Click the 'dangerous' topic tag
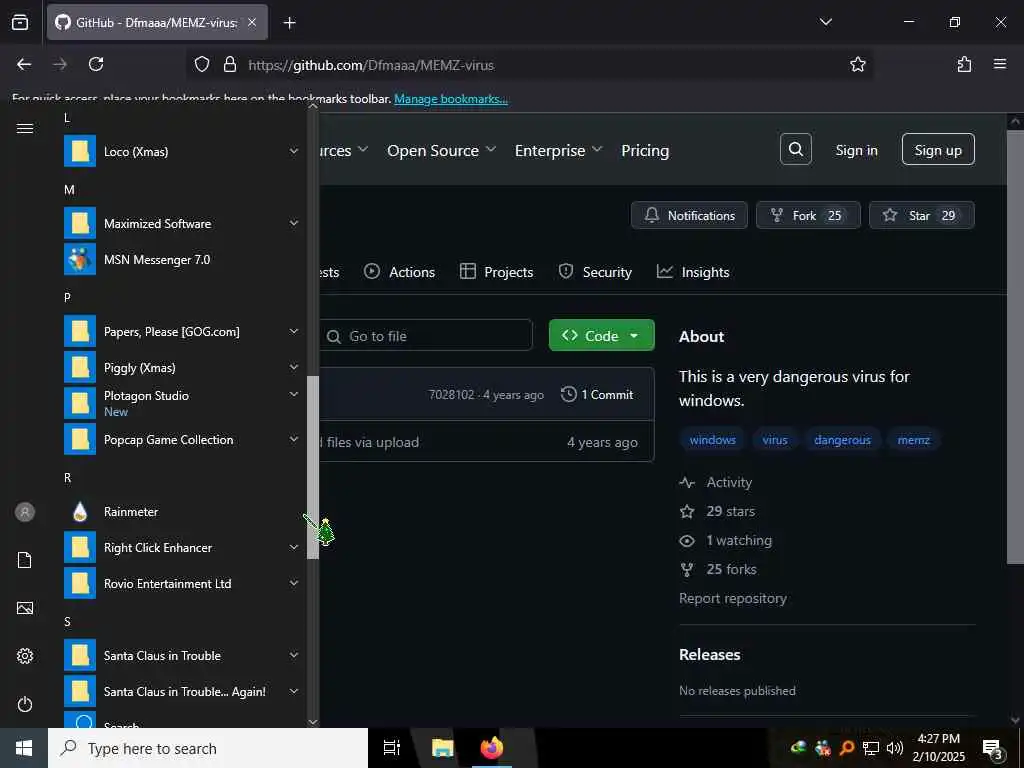Screen dimensions: 1024x768 click(x=842, y=440)
